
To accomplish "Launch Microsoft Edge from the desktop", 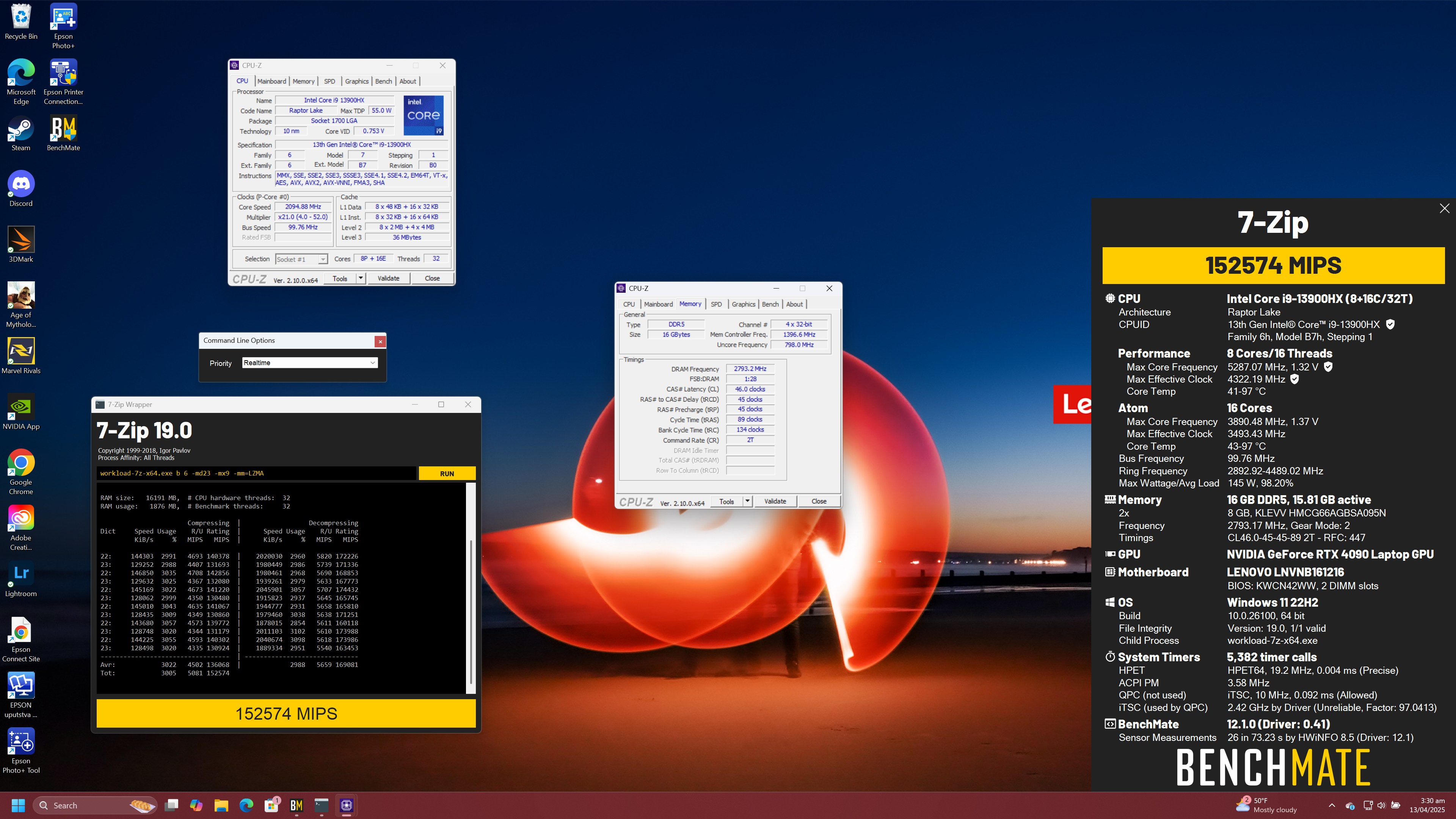I will tap(21, 82).
